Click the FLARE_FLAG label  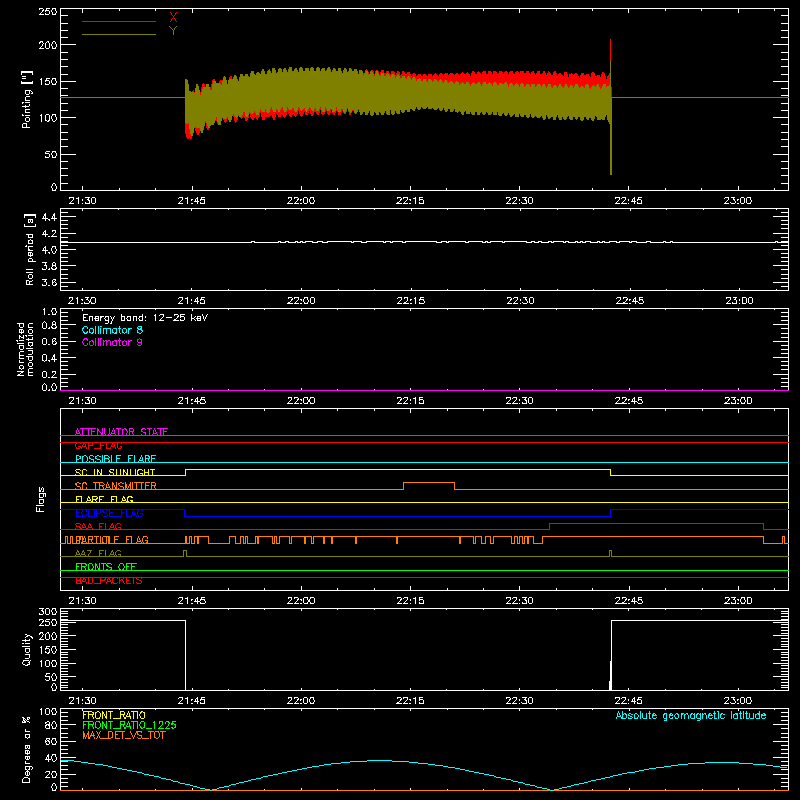pos(104,499)
